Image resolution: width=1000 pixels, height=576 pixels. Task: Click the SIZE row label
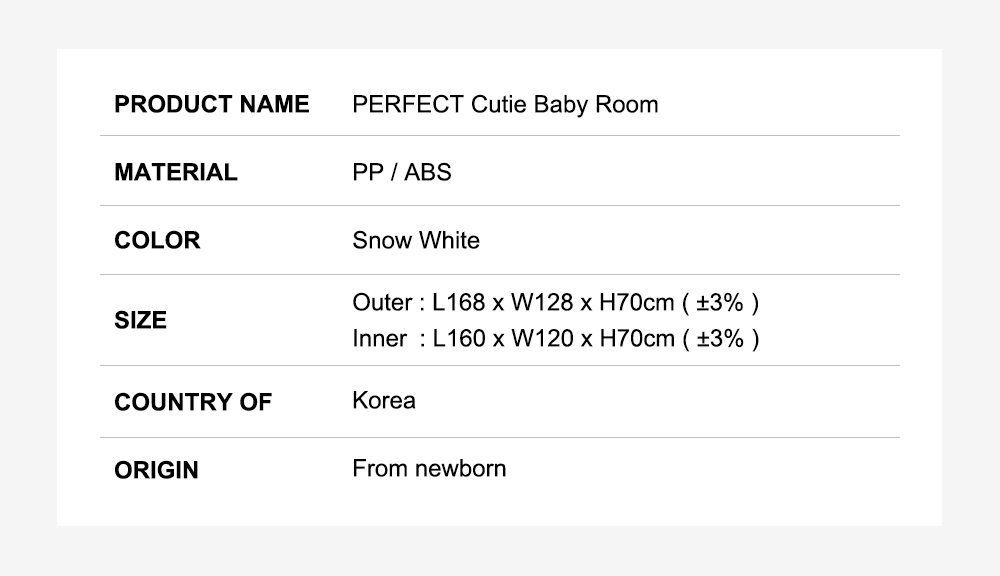pyautogui.click(x=140, y=321)
